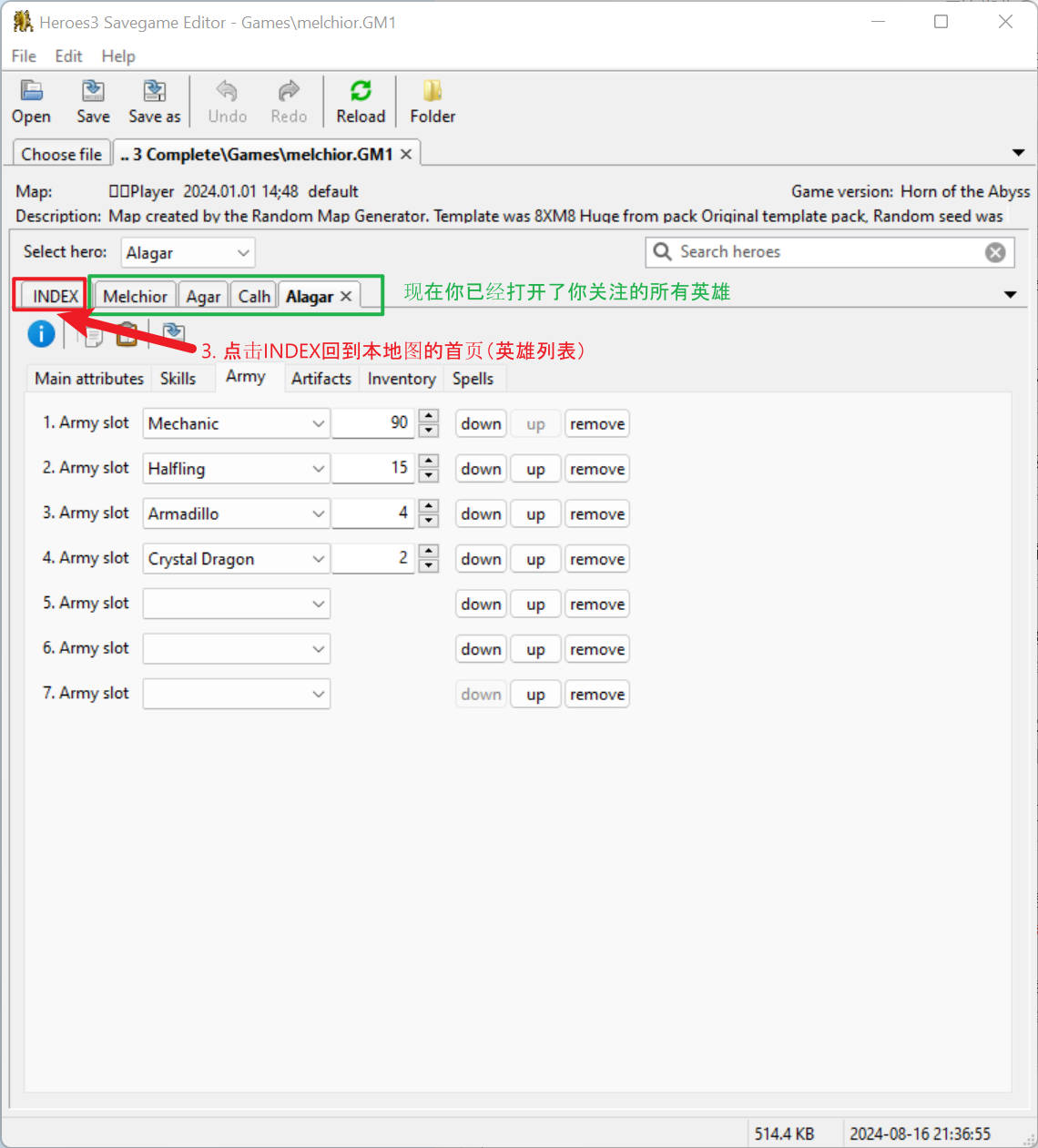Open the savegame Folder icon
The height and width of the screenshot is (1148, 1038).
pos(432,91)
